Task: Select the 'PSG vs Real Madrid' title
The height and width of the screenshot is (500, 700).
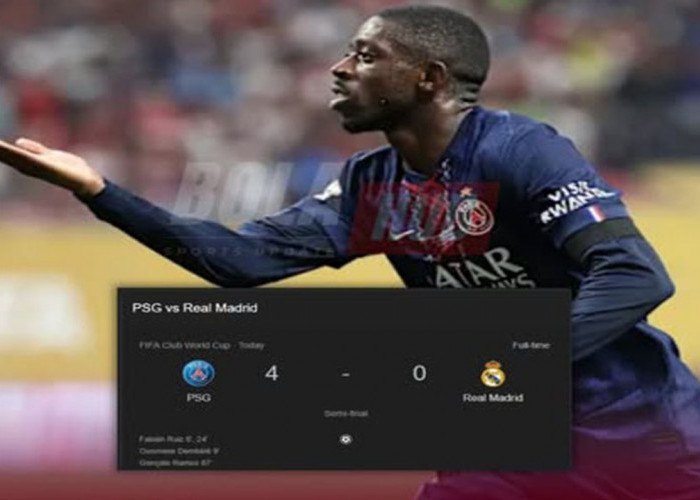Action: click(x=195, y=308)
